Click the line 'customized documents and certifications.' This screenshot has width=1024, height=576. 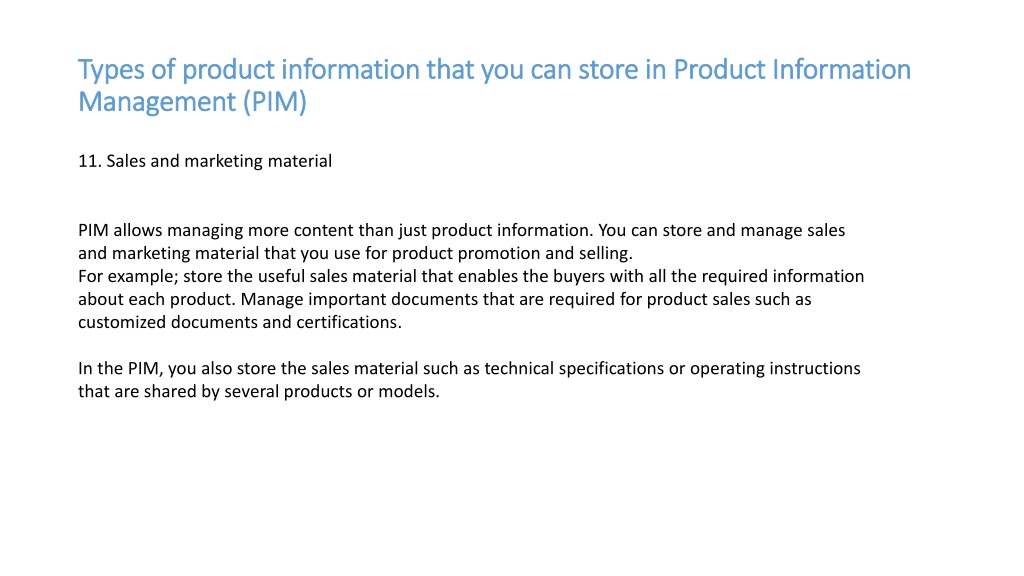coord(240,322)
